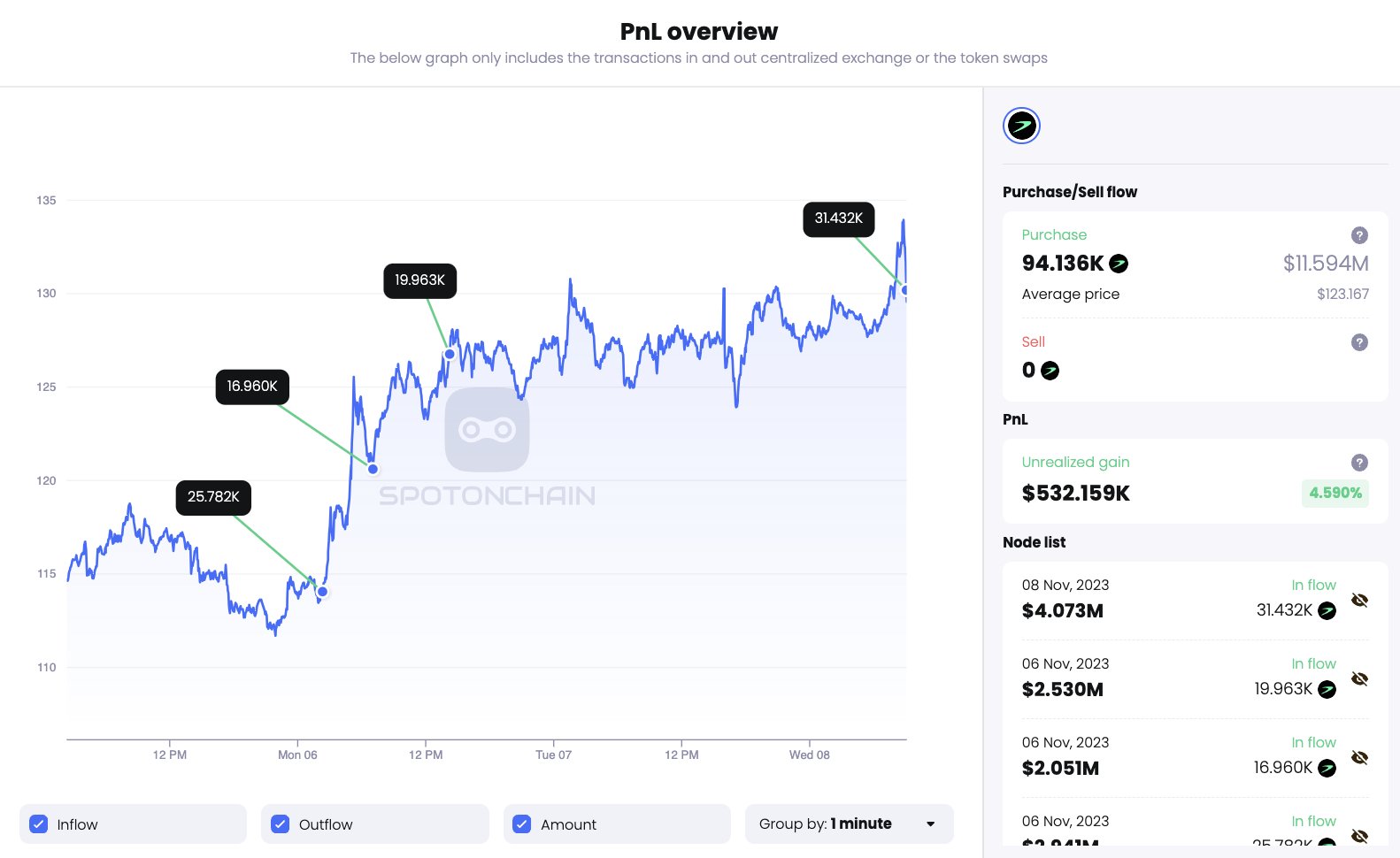This screenshot has width=1400, height=858.
Task: Hide the 06 Nov $2.051M node
Action: (x=1359, y=758)
